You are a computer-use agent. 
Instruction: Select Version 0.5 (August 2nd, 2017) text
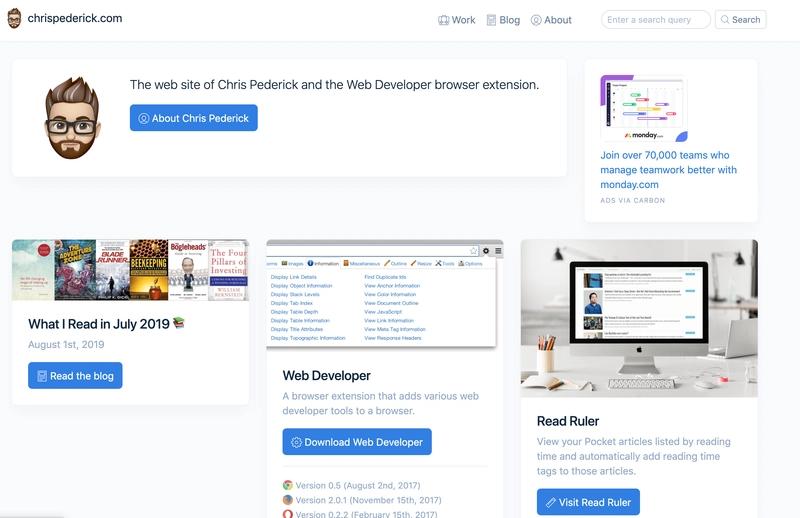click(358, 485)
